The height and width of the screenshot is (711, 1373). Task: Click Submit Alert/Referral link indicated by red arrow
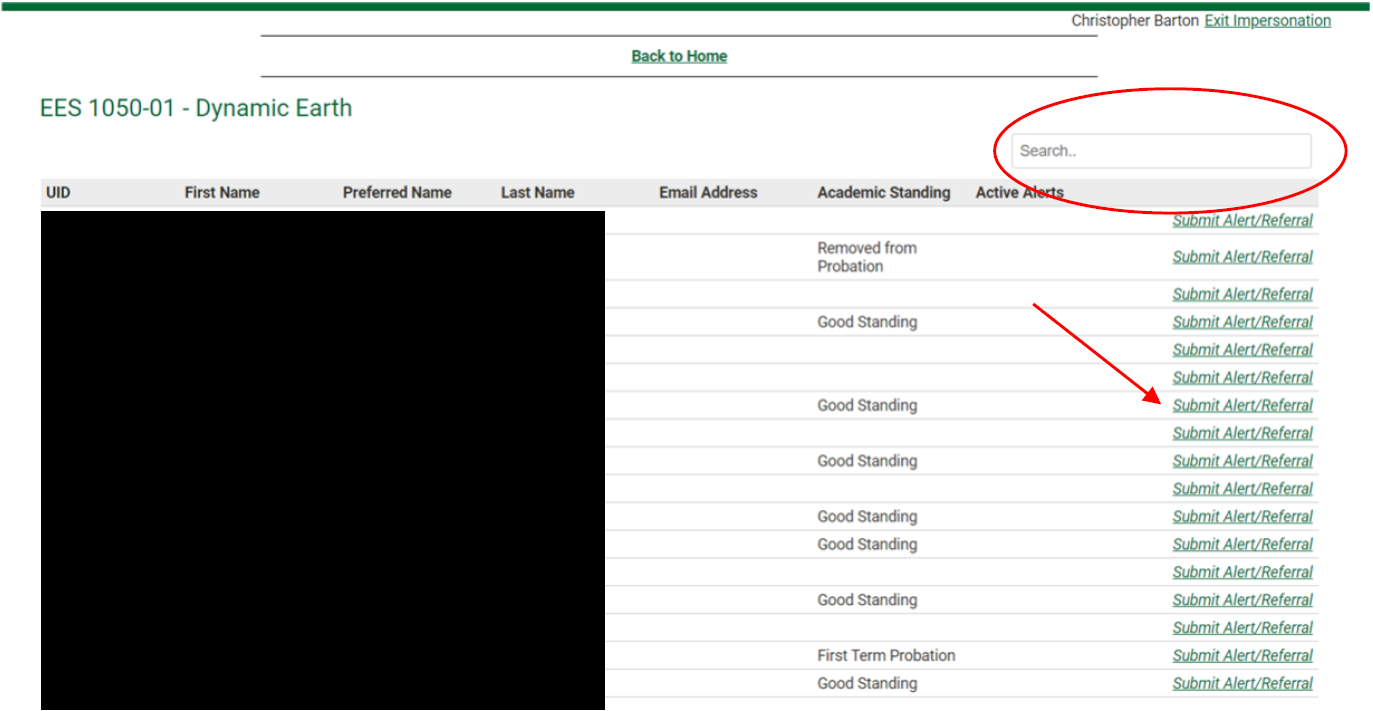[1242, 406]
